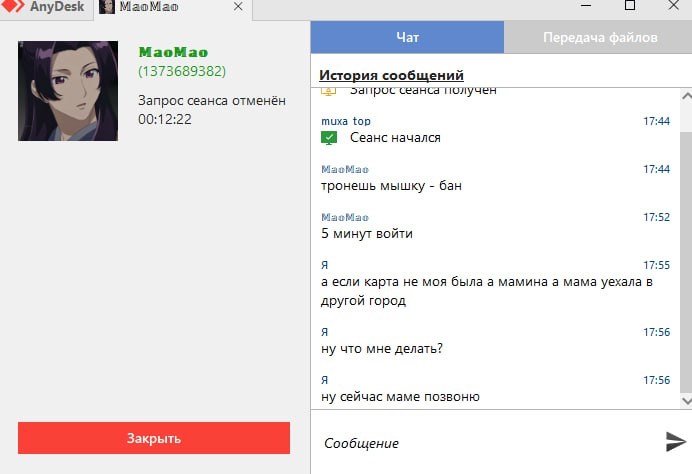The height and width of the screenshot is (474, 692).
Task: Focus the Сообщение input field
Action: 485,443
